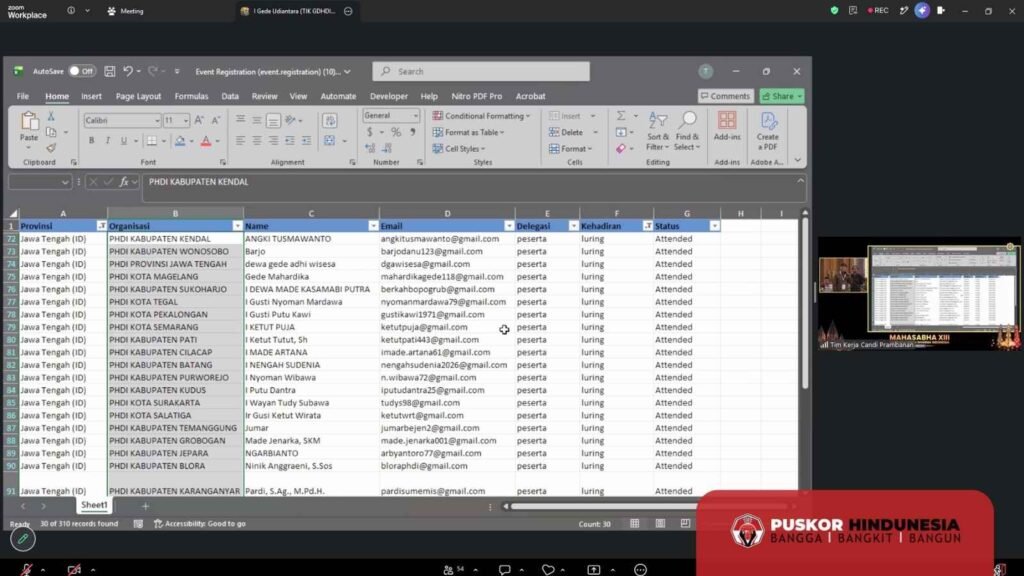Switch to the Insert ribbon tab

[x=91, y=96]
